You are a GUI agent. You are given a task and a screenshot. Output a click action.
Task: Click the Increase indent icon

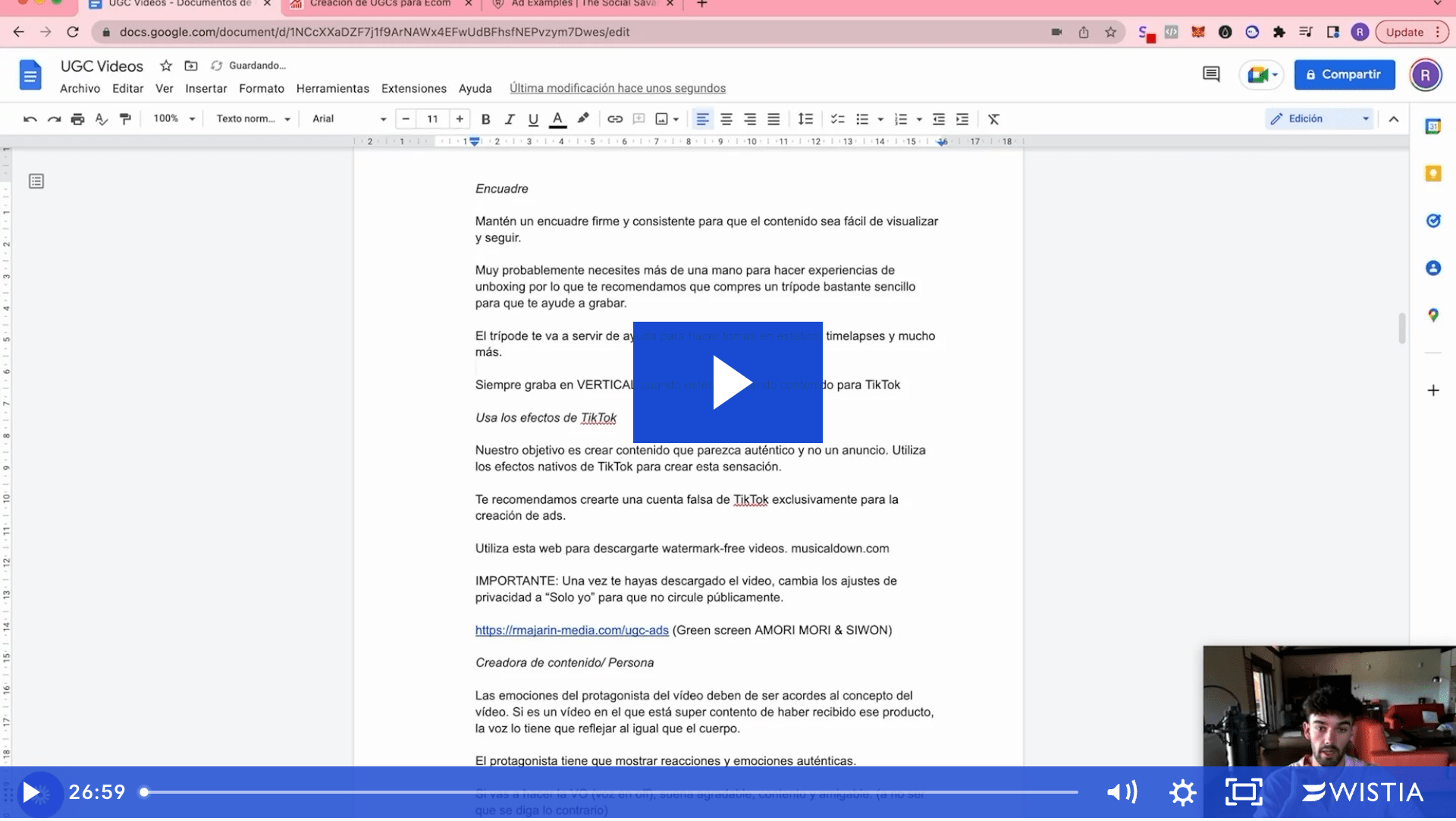tap(962, 119)
